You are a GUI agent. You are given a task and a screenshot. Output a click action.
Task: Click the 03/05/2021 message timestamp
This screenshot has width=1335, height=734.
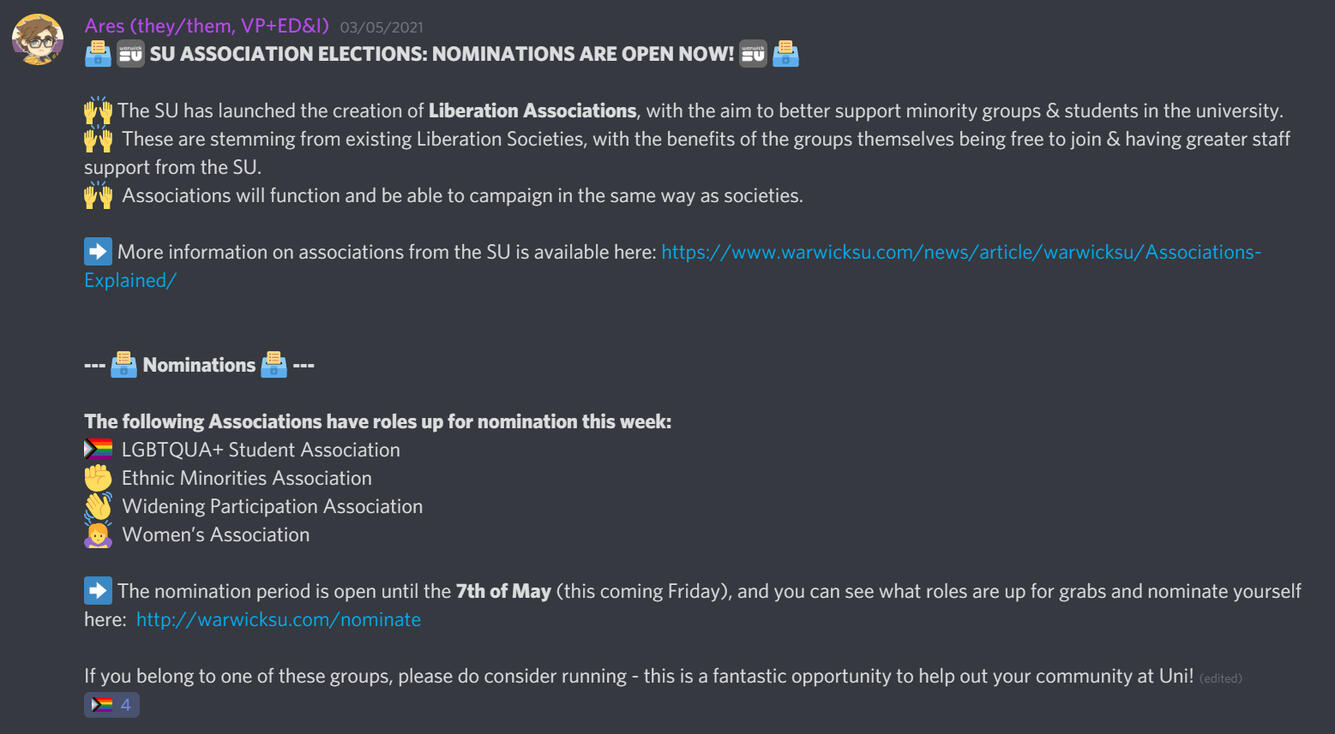(x=381, y=28)
